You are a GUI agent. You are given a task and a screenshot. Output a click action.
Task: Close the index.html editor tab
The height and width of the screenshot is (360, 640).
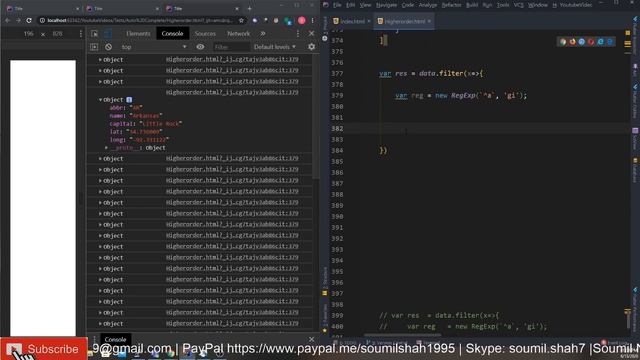point(369,21)
